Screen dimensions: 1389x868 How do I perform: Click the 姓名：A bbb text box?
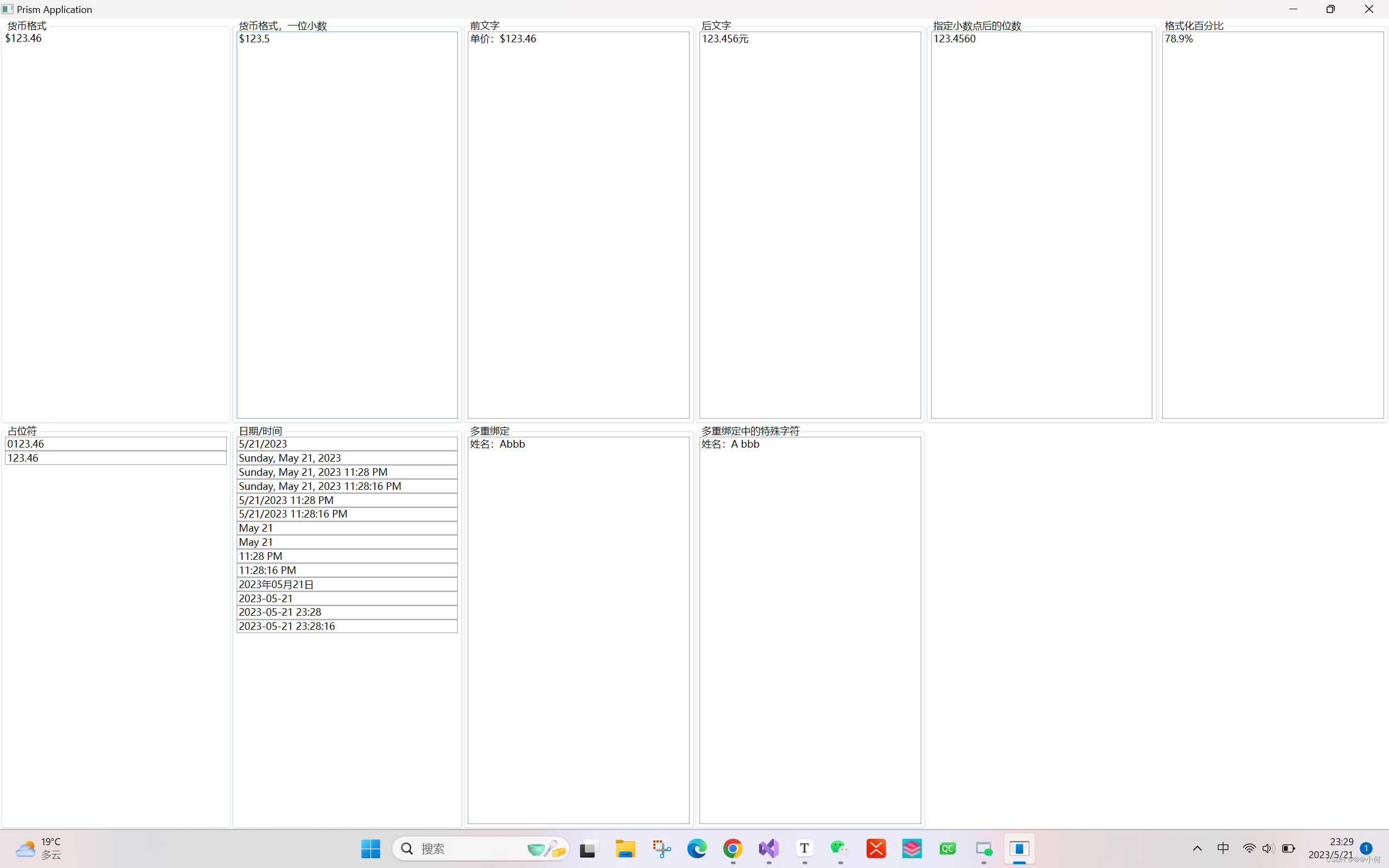coord(810,630)
